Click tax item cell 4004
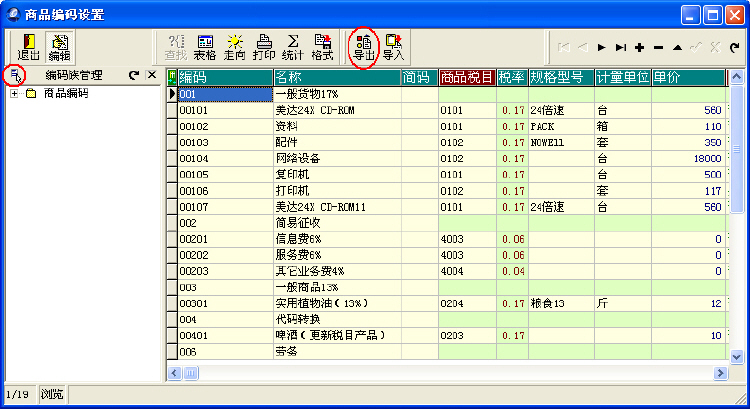Screen dimensions: 750x409 tap(467, 271)
